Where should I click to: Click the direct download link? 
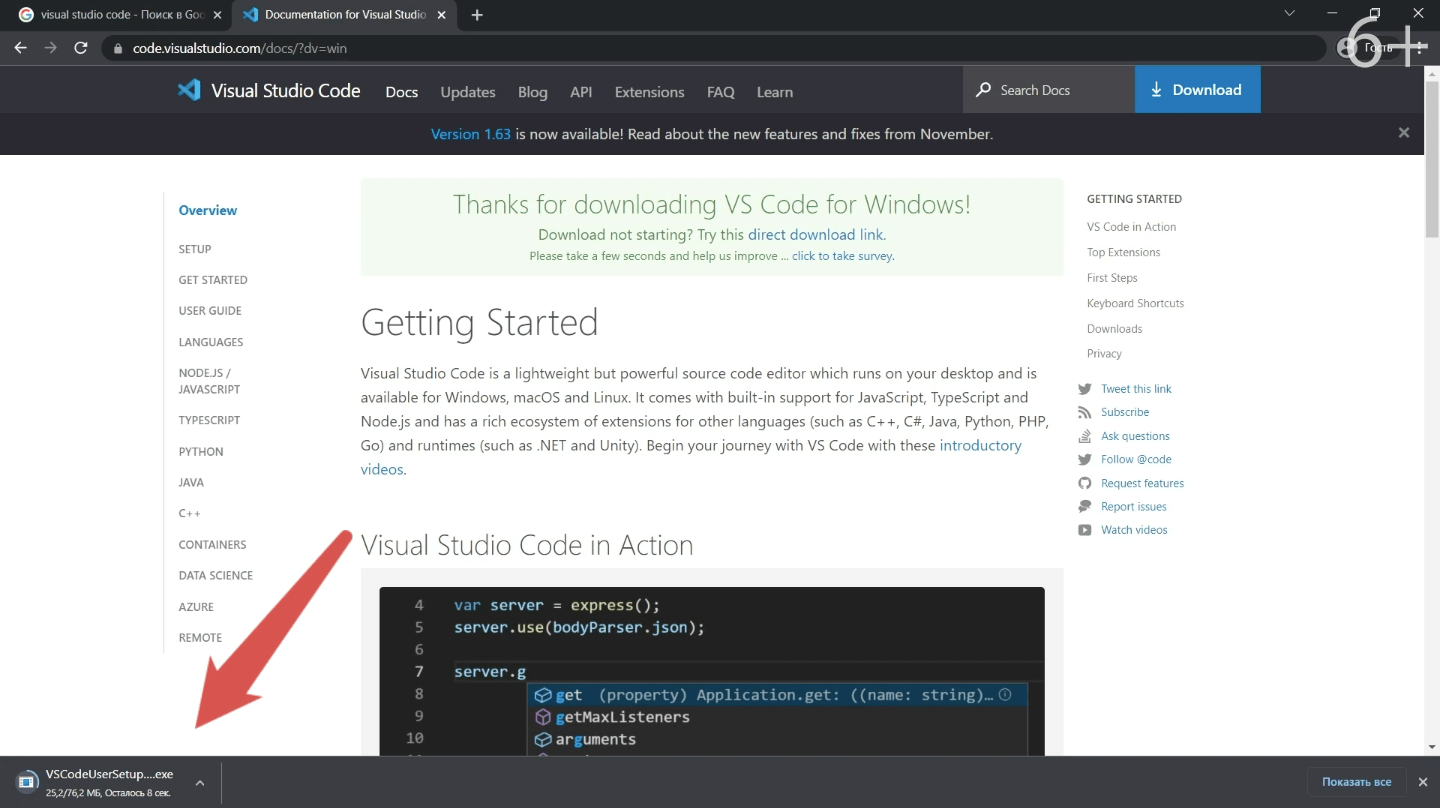pyautogui.click(x=815, y=235)
